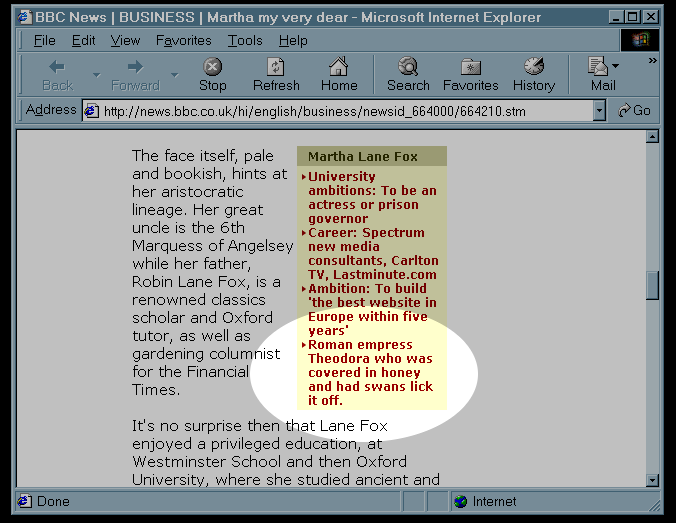Image resolution: width=676 pixels, height=523 pixels.
Task: Open the File menu
Action: (x=44, y=41)
